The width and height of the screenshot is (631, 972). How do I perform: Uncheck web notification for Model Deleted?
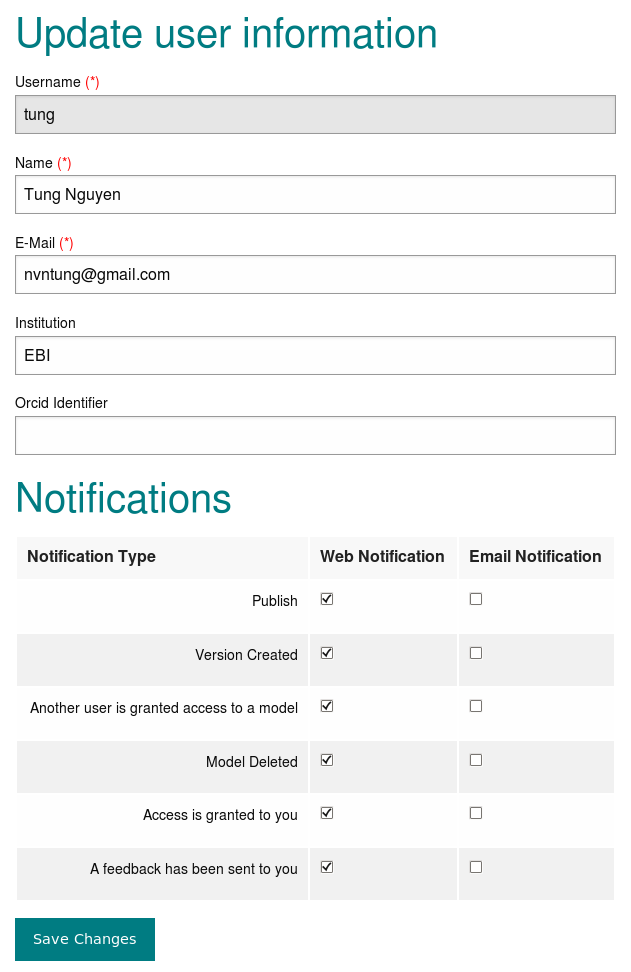[x=326, y=759]
